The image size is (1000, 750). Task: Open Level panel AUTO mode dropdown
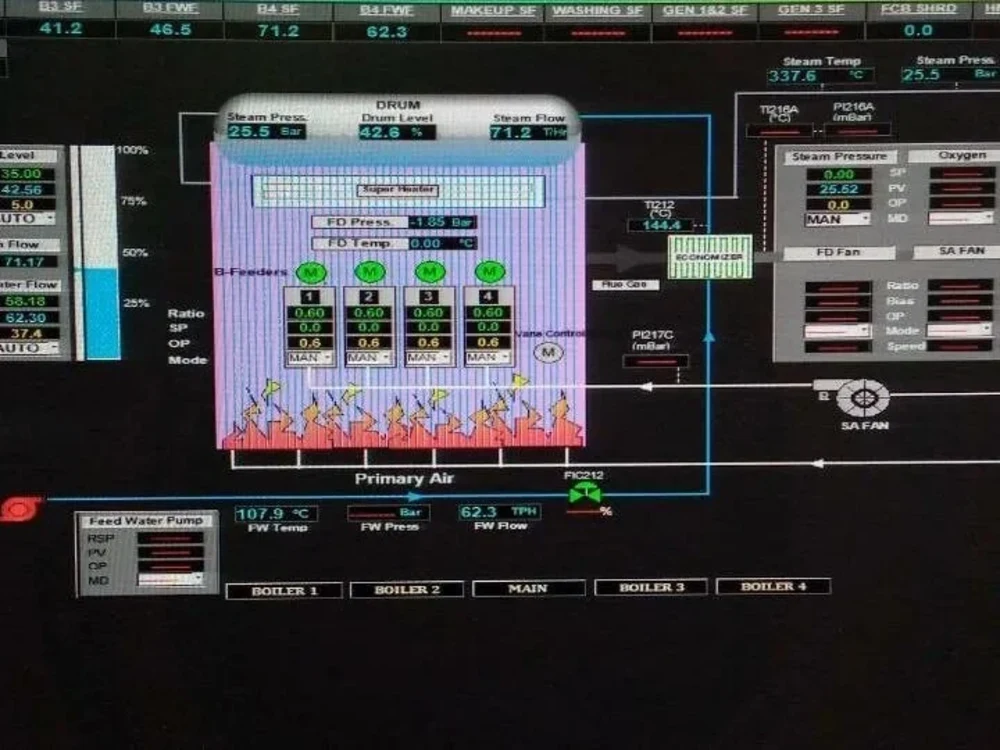point(27,219)
